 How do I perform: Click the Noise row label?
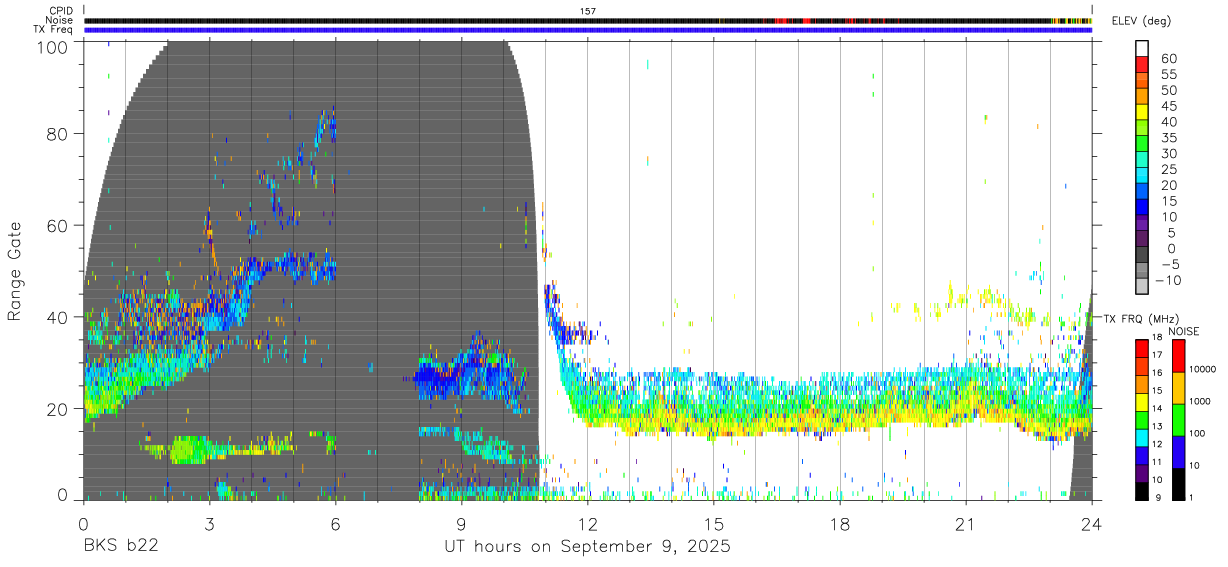59,20
